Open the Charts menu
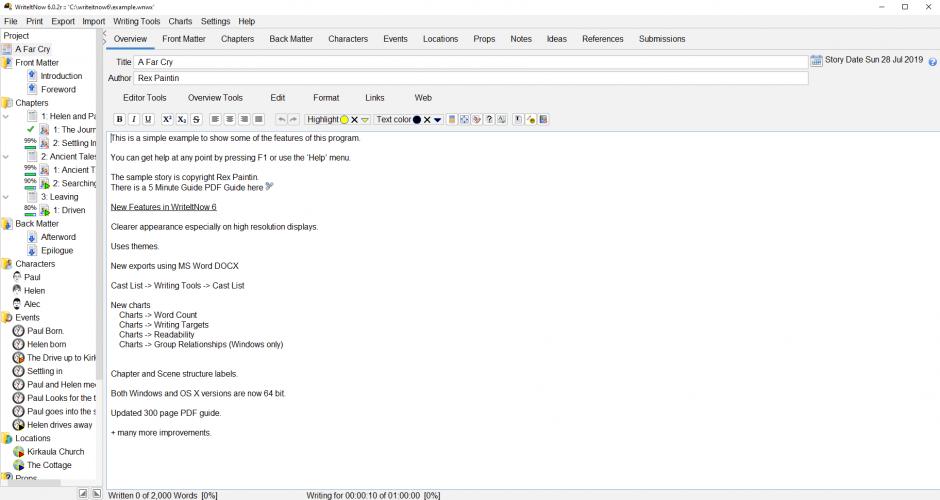The height and width of the screenshot is (500, 940). tap(180, 21)
